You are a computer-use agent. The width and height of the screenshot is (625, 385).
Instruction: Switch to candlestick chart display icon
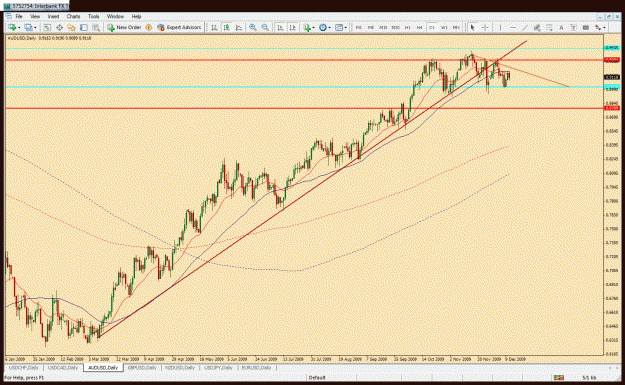click(x=226, y=28)
